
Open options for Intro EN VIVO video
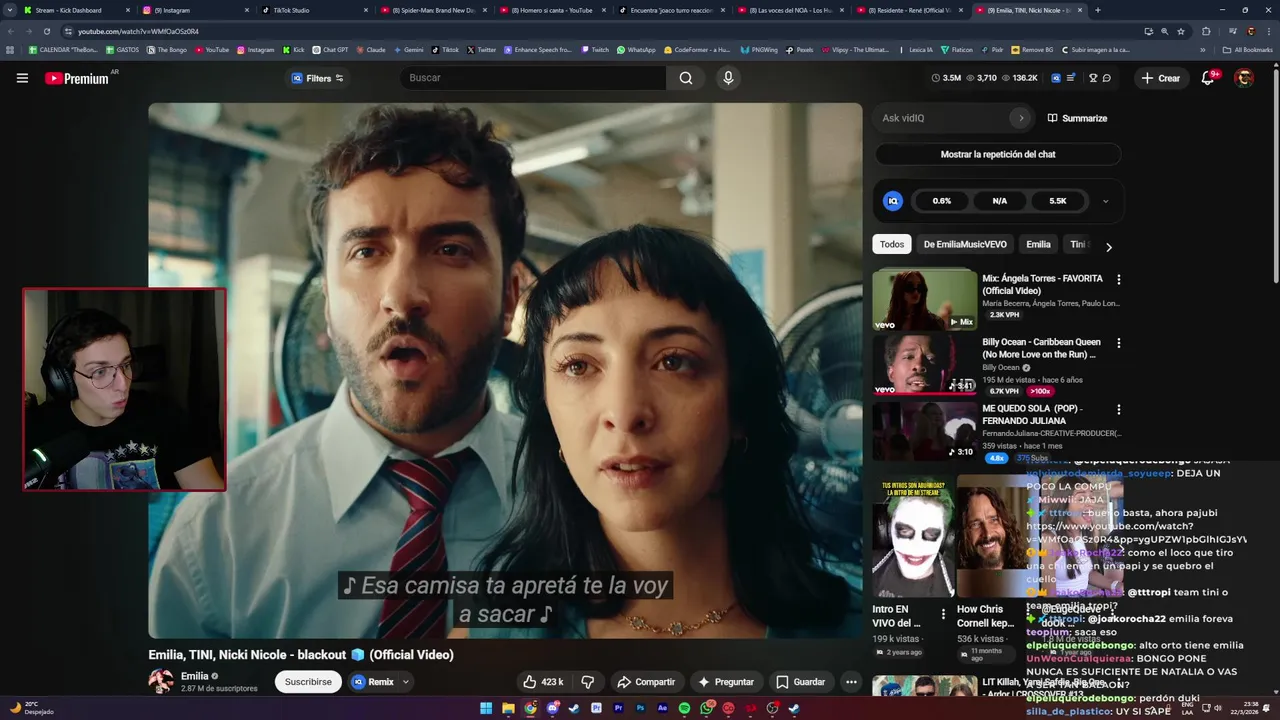(943, 614)
